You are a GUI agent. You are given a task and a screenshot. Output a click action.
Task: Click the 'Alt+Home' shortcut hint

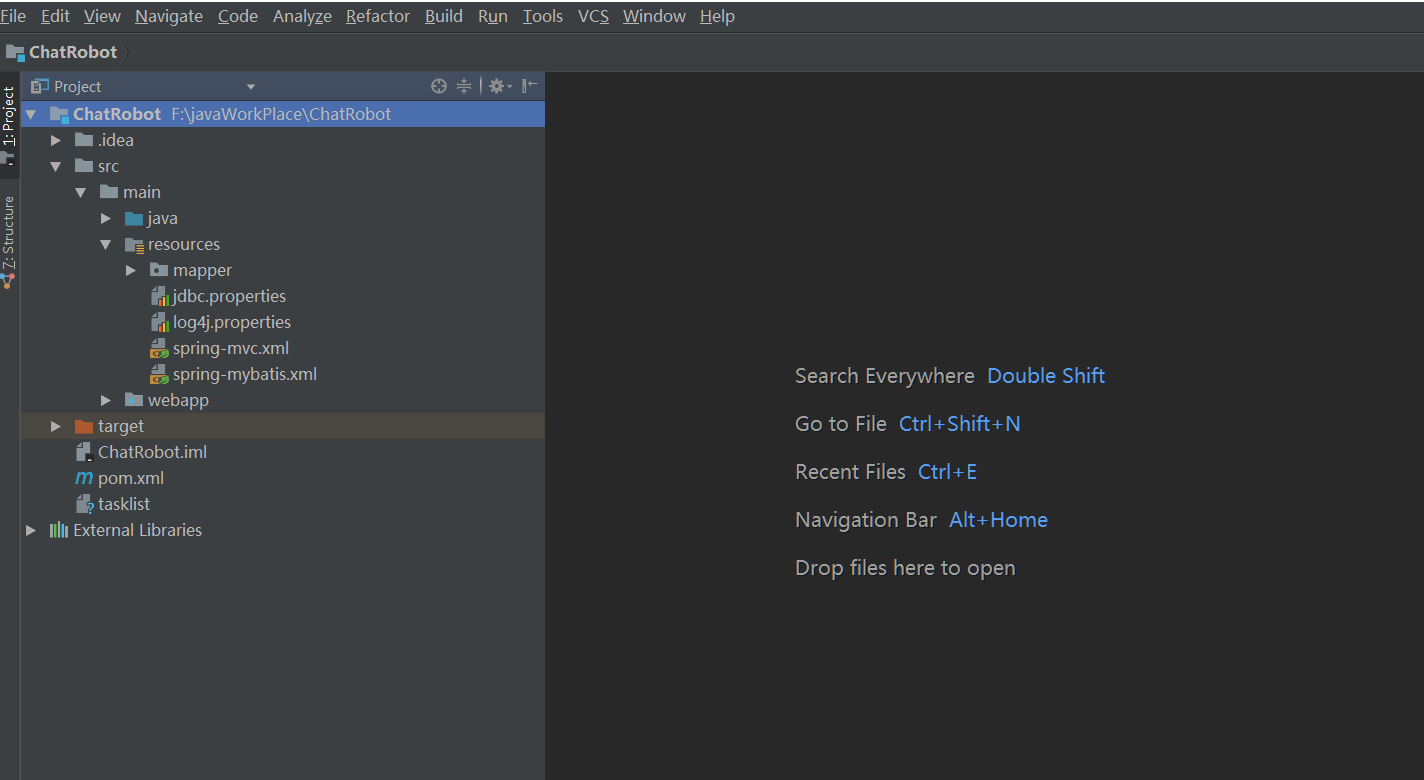coord(999,520)
